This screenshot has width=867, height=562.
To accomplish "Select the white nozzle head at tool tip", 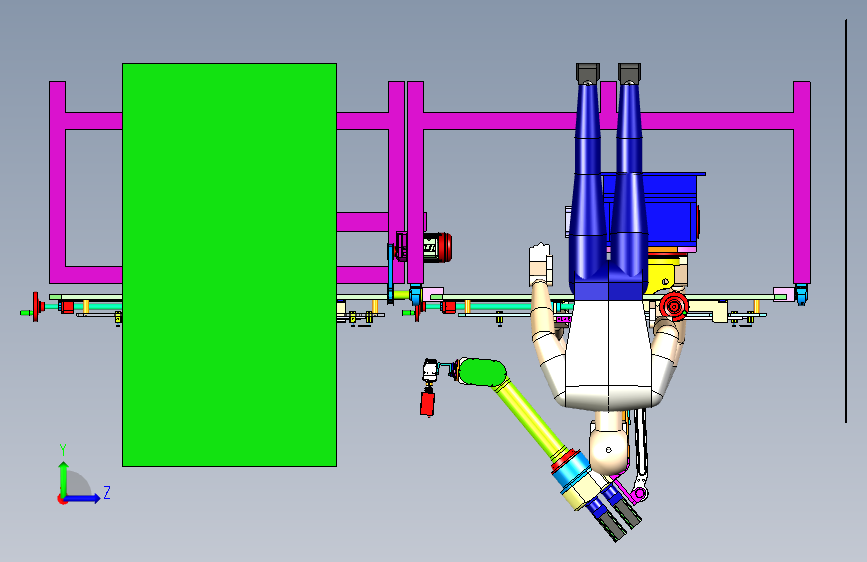I will click(x=430, y=370).
